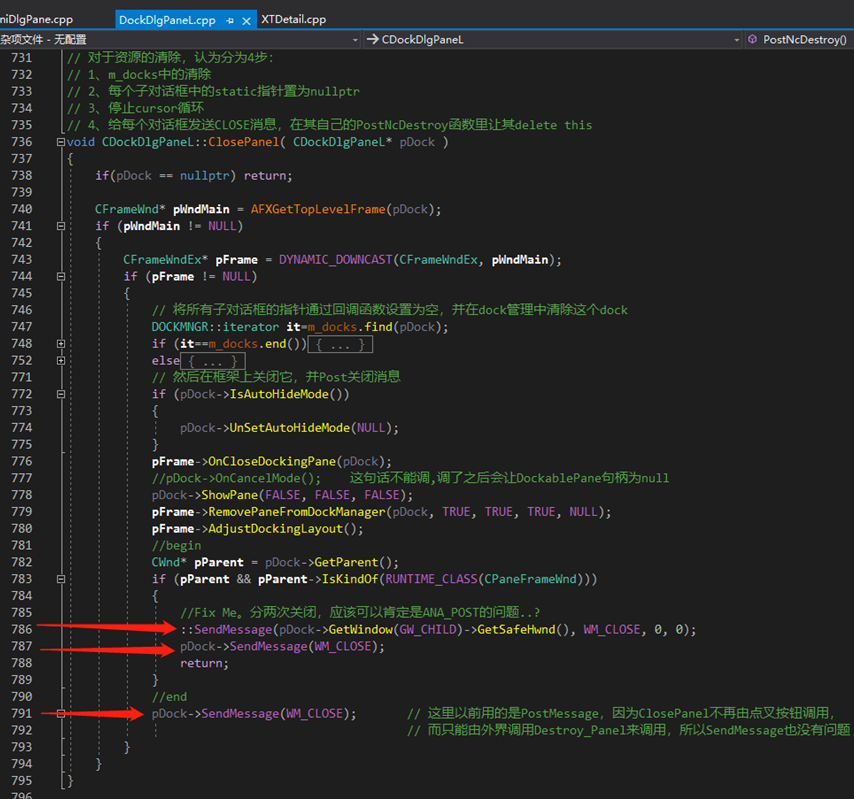This screenshot has height=799, width=854.
Task: Pin the DockDlgPaneL.cpp tab
Action: (x=229, y=20)
